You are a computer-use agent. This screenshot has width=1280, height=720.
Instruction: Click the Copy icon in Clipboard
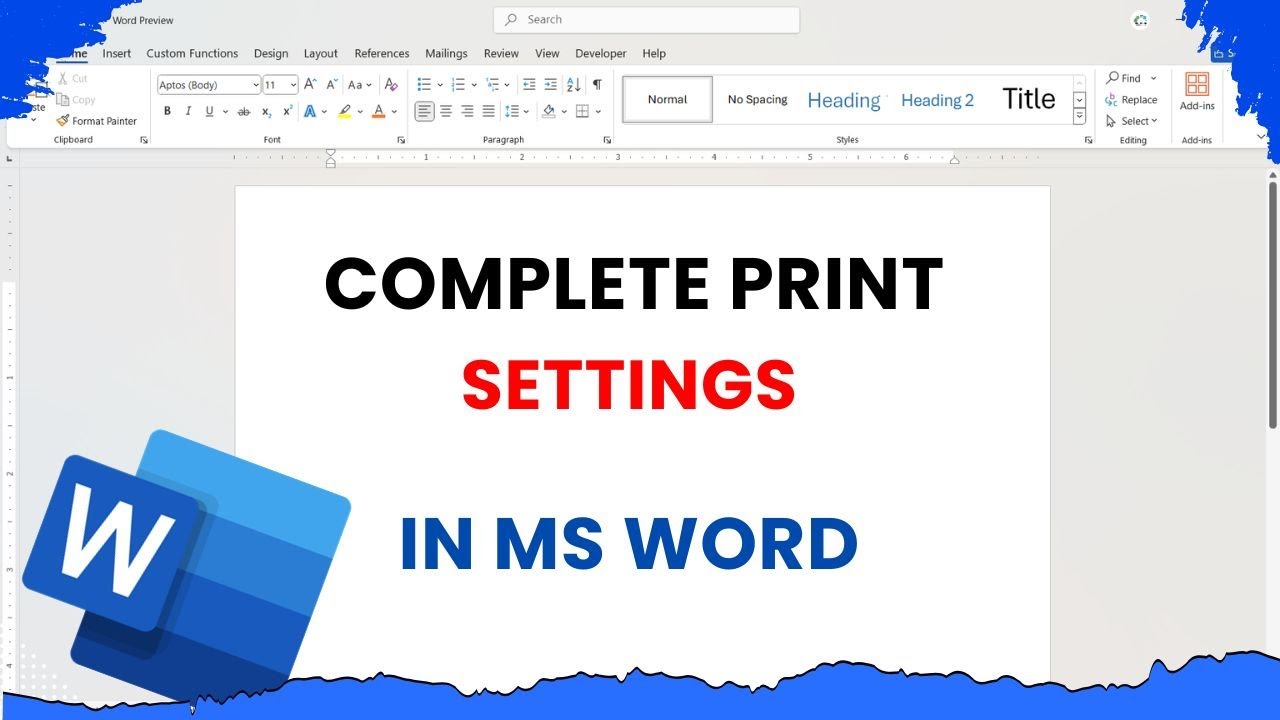pos(63,100)
